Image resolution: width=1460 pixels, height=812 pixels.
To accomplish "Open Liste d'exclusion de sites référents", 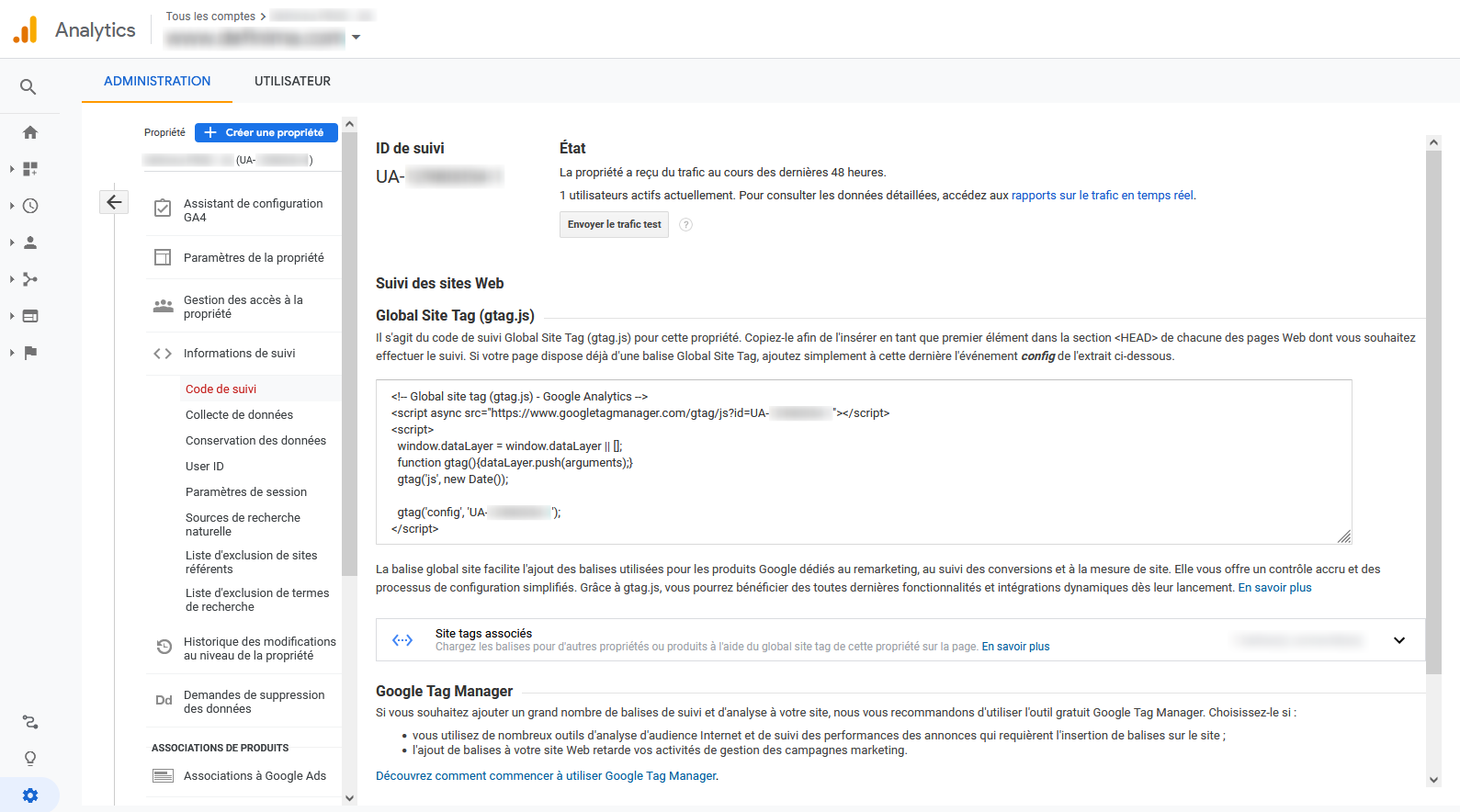I will point(252,562).
